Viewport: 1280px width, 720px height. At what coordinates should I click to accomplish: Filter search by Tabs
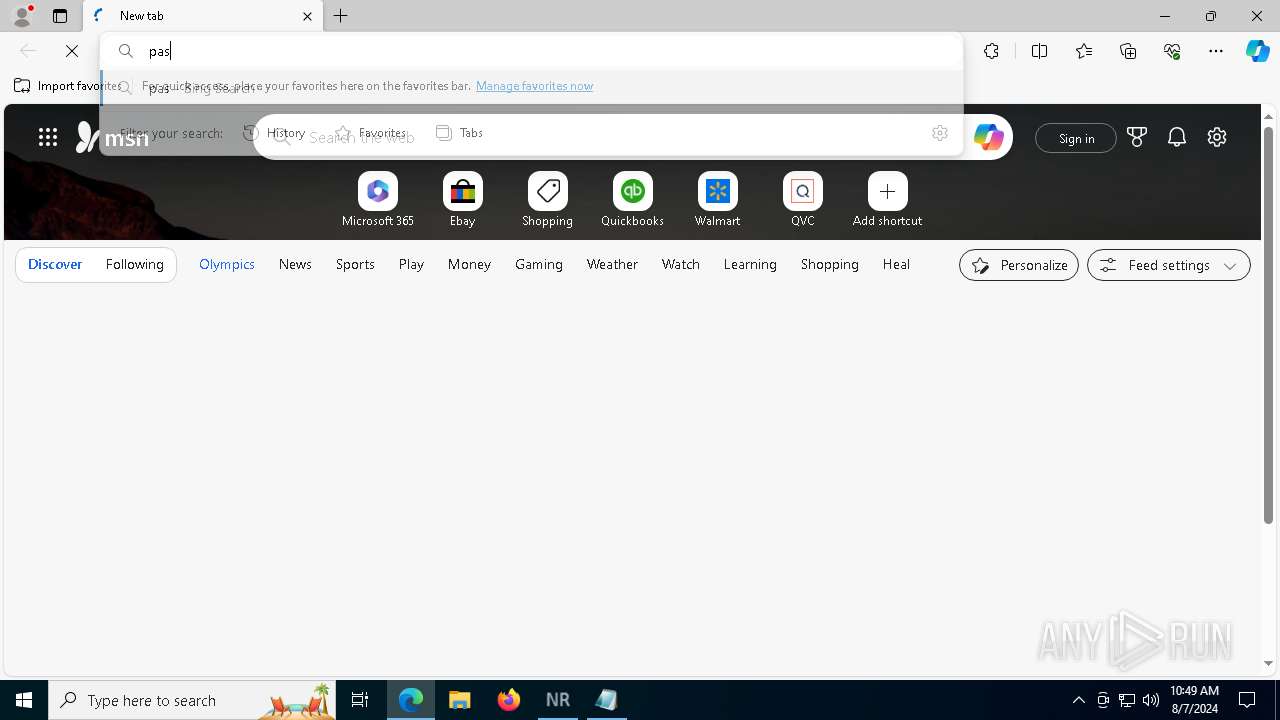point(459,133)
